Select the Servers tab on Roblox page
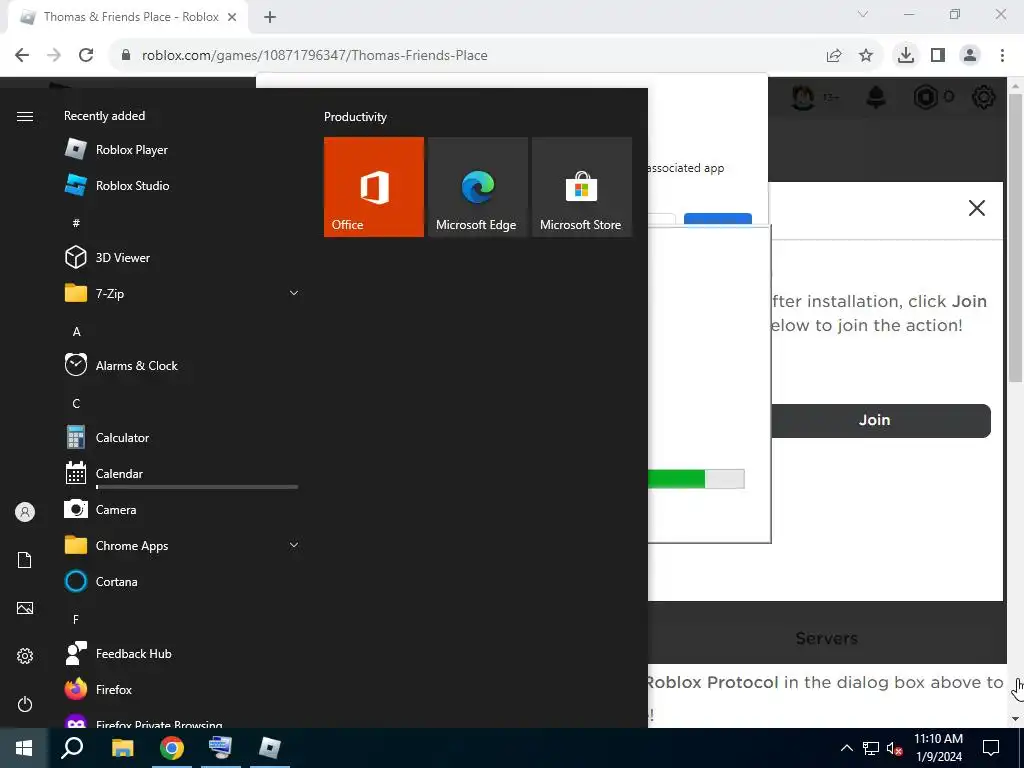Screen dimensions: 1024x768 point(827,638)
